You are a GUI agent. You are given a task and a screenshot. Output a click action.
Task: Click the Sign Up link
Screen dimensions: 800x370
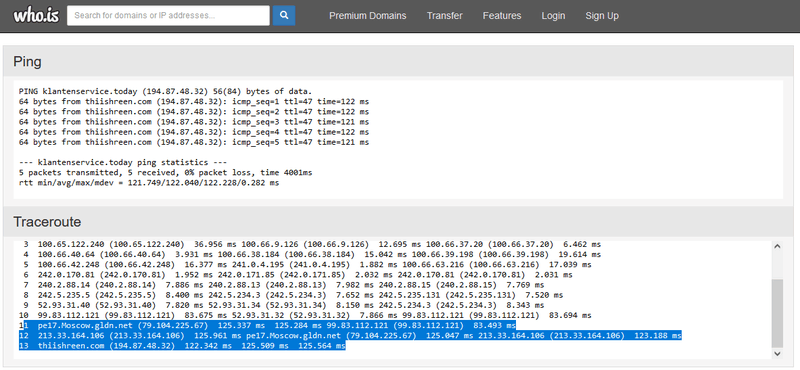point(602,16)
